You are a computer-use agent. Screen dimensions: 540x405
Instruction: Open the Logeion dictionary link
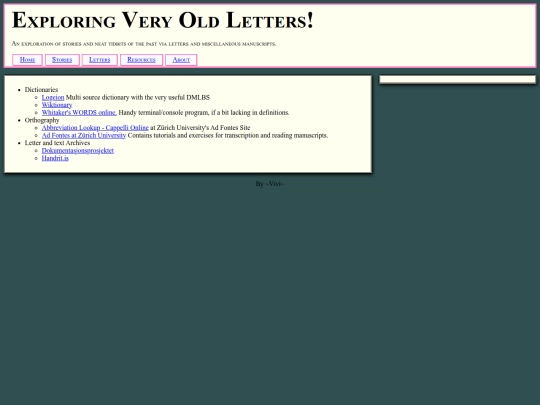tap(53, 97)
